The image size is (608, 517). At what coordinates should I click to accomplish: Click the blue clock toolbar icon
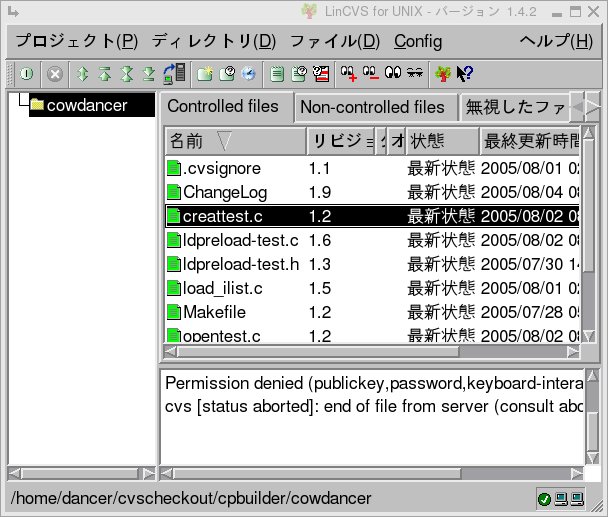pyautogui.click(x=249, y=74)
